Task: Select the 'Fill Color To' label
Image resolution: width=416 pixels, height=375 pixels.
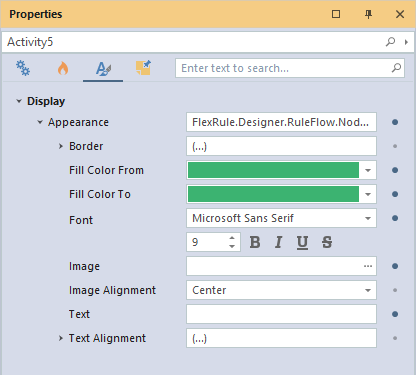Action: tap(100, 194)
